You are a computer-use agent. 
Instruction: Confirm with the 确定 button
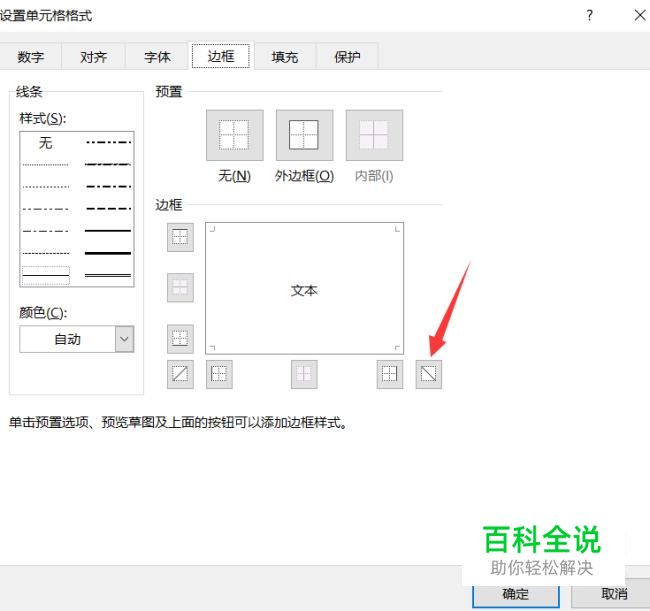(x=516, y=595)
